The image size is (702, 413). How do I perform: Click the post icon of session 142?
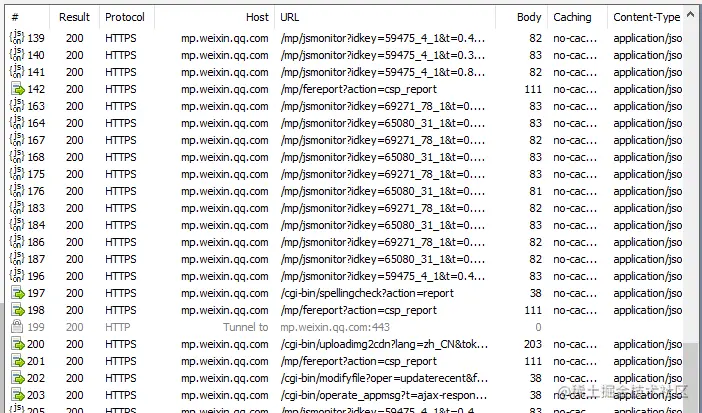[x=17, y=89]
